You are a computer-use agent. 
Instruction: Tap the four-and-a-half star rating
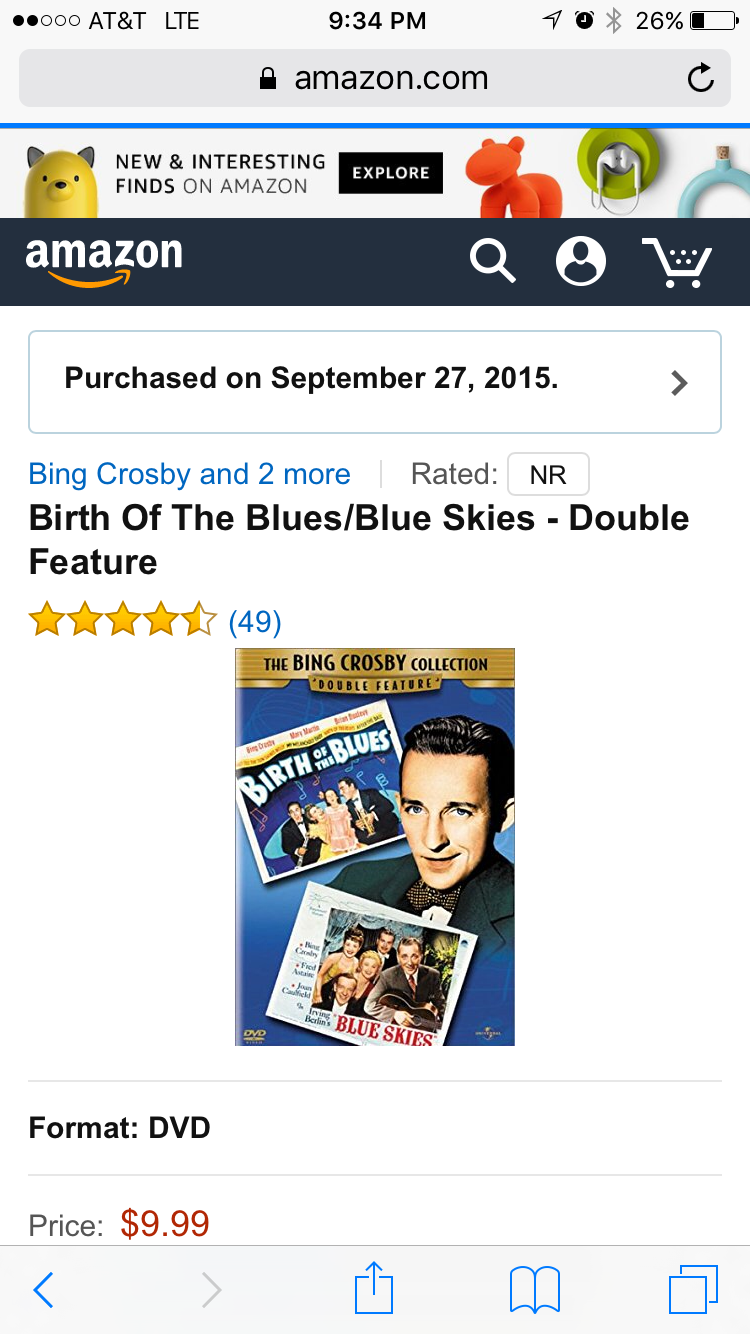pos(123,620)
